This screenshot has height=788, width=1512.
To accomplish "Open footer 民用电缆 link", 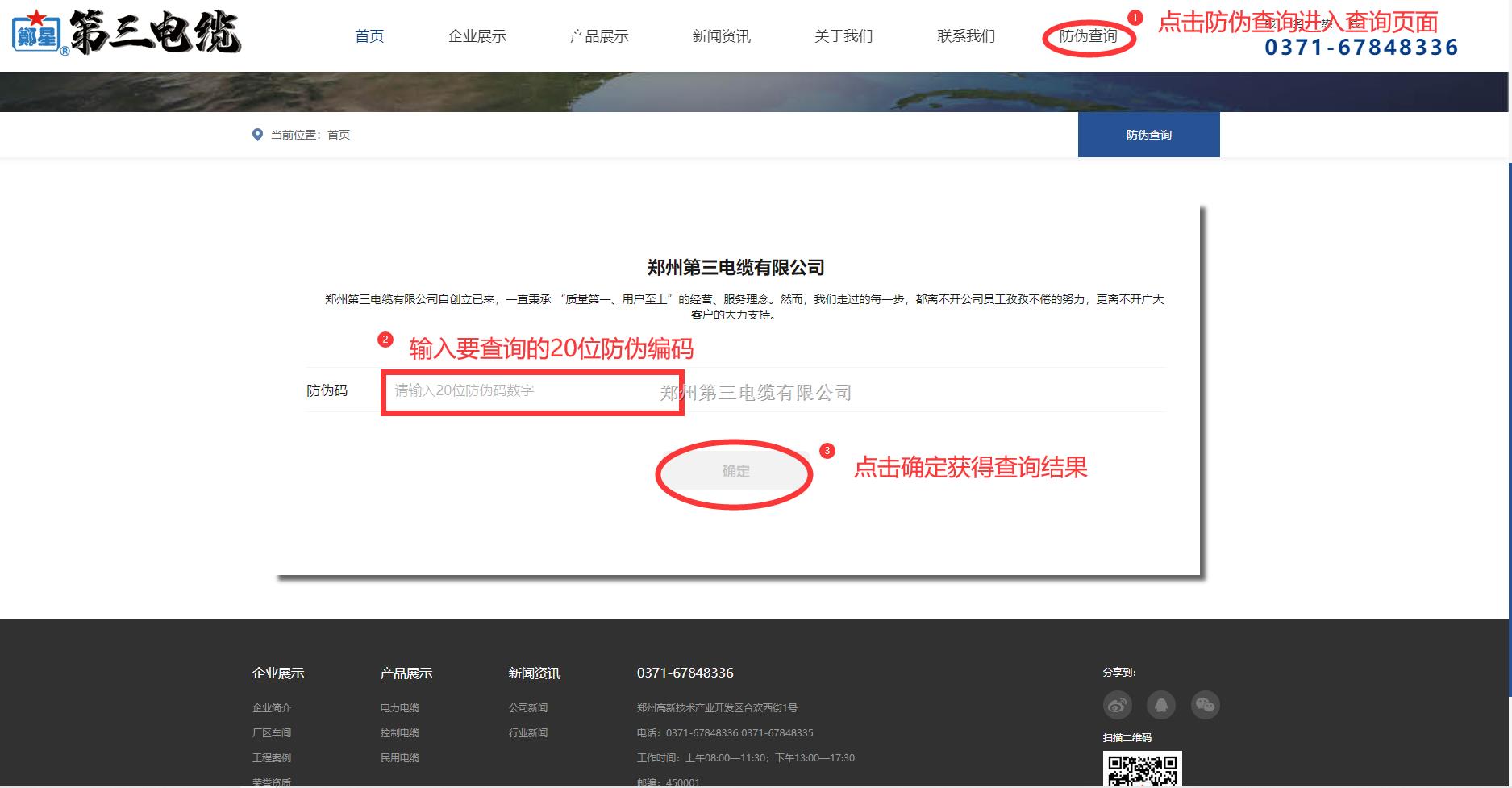I will click(x=400, y=757).
